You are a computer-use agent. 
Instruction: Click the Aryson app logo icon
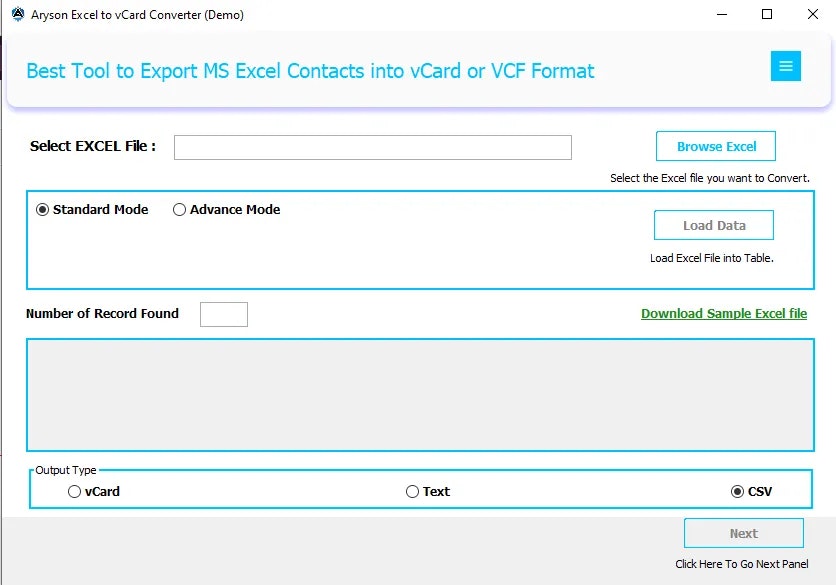18,14
